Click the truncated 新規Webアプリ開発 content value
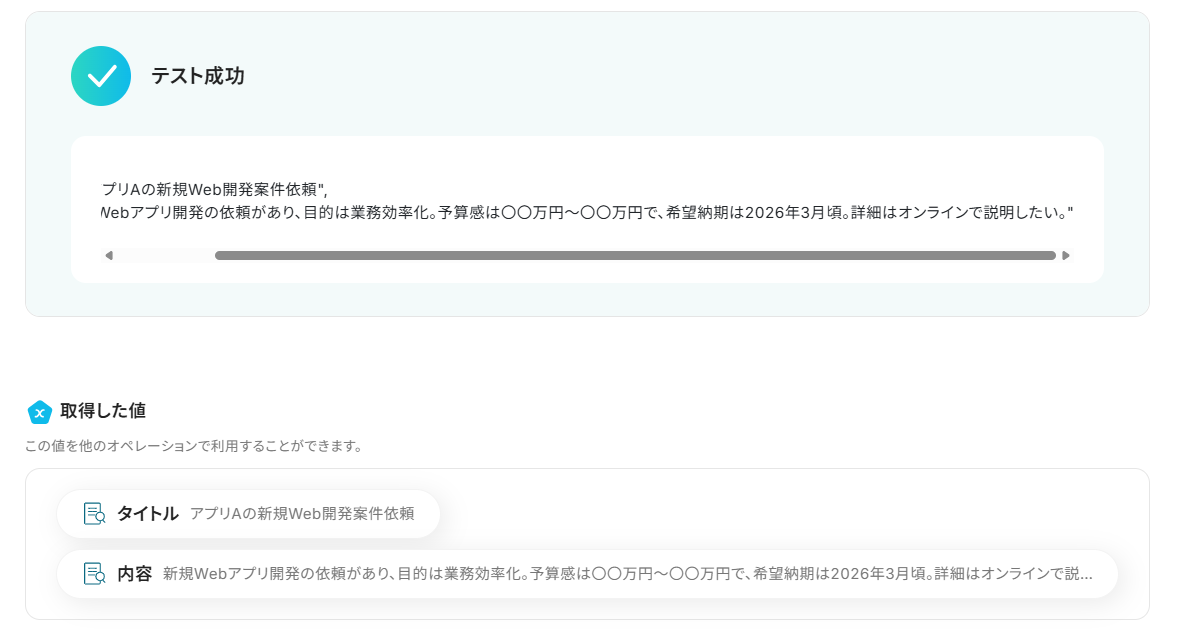The width and height of the screenshot is (1189, 634). (x=628, y=573)
